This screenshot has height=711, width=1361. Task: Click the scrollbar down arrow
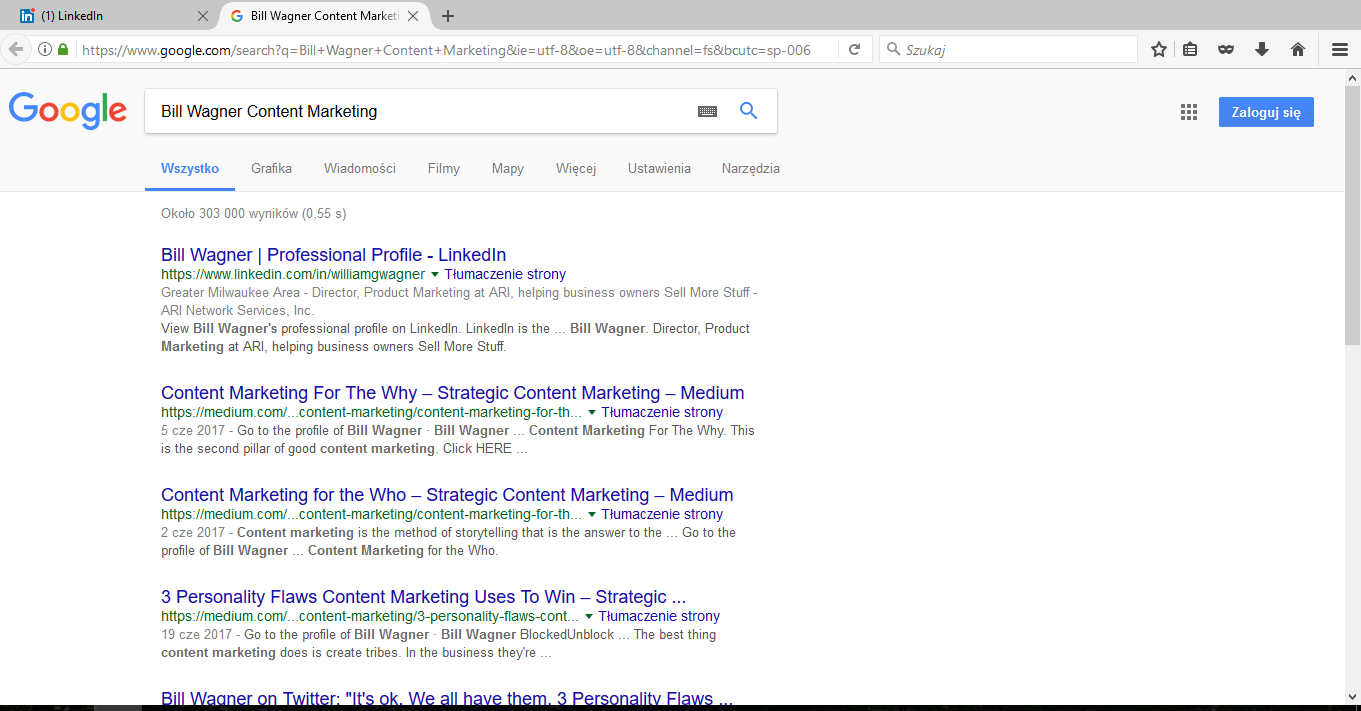point(1352,696)
